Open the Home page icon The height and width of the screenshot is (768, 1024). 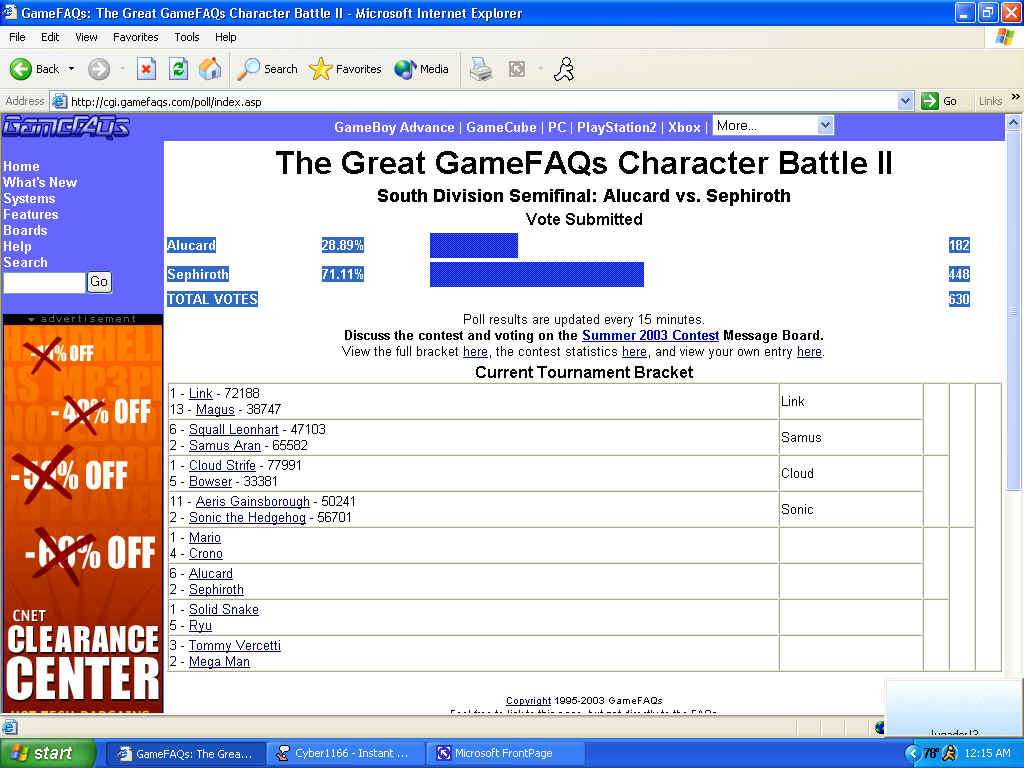[210, 69]
